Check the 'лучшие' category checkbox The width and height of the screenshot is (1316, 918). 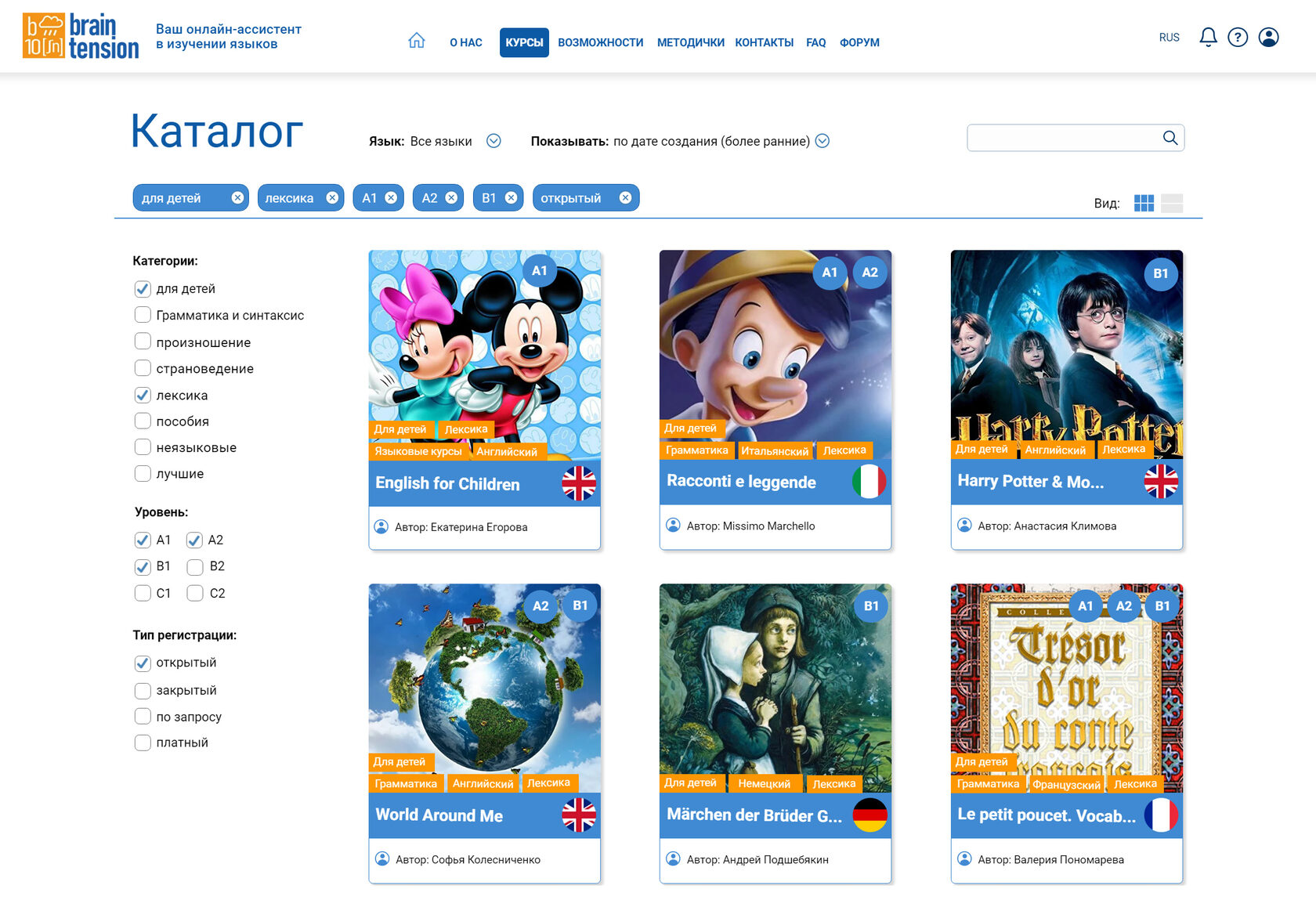[x=143, y=474]
